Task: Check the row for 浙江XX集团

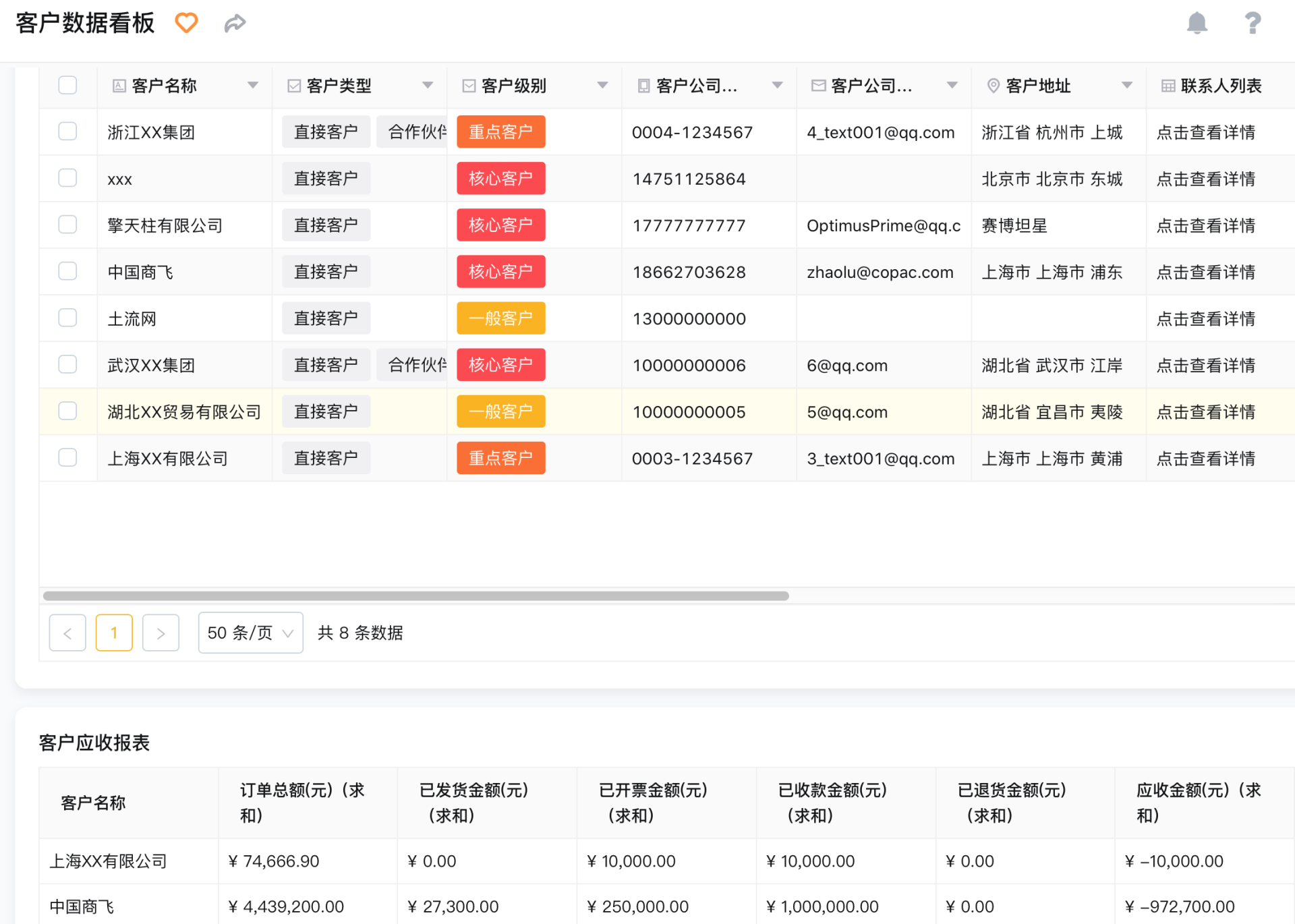Action: pyautogui.click(x=67, y=131)
